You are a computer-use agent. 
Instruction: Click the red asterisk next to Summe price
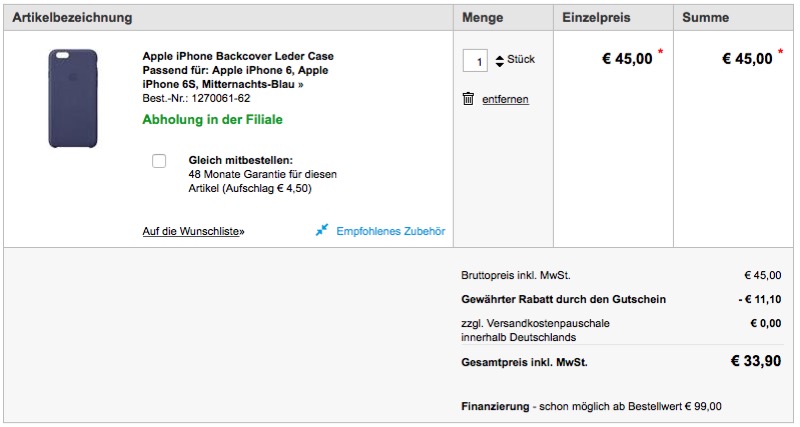[780, 51]
